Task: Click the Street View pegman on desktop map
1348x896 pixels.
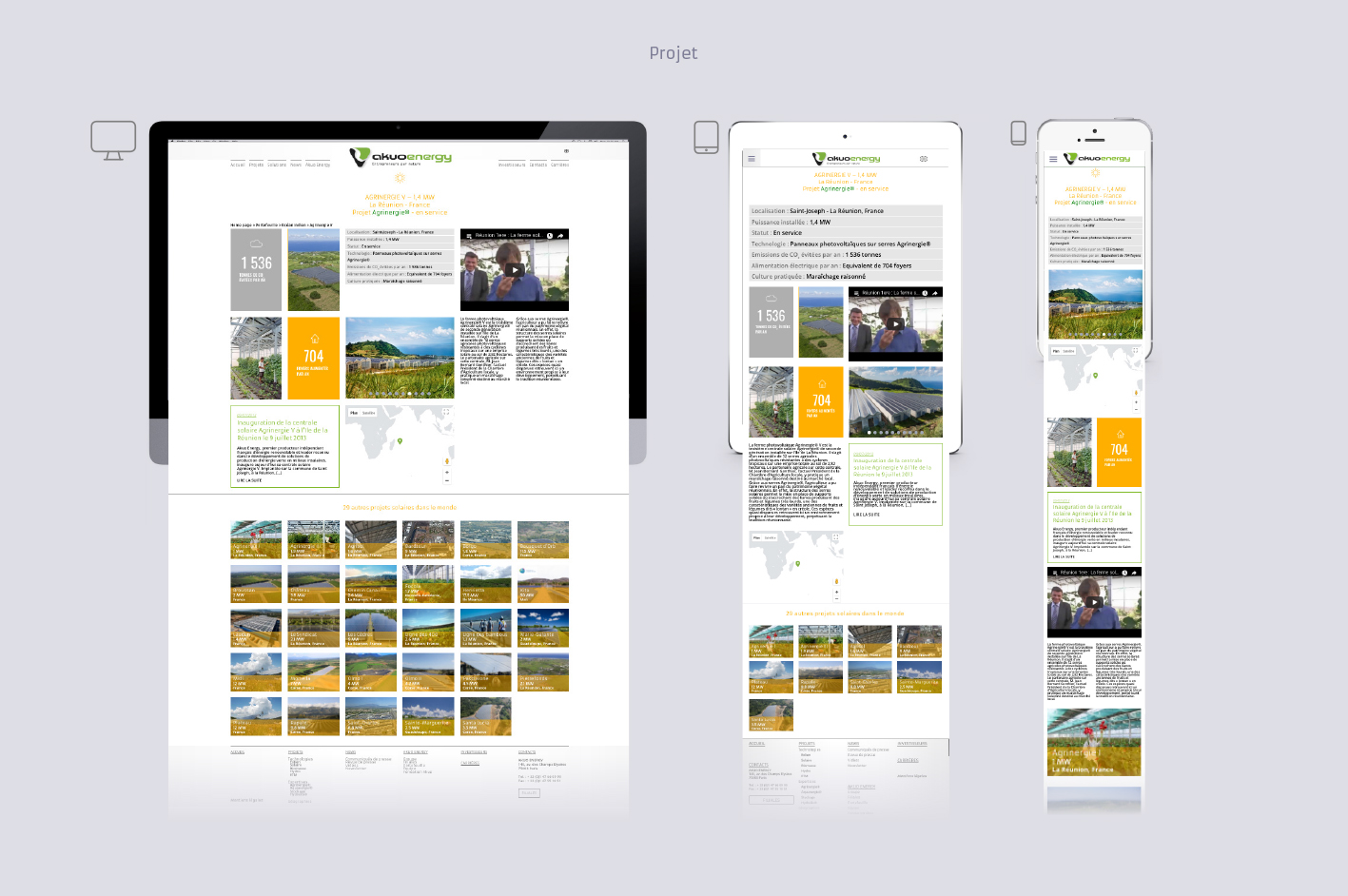Action: tap(446, 460)
